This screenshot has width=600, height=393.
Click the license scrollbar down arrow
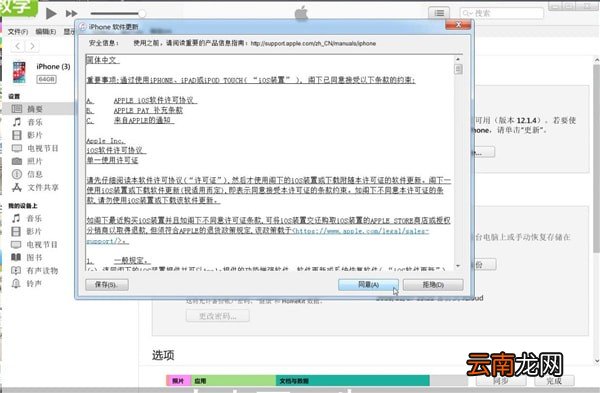point(458,266)
